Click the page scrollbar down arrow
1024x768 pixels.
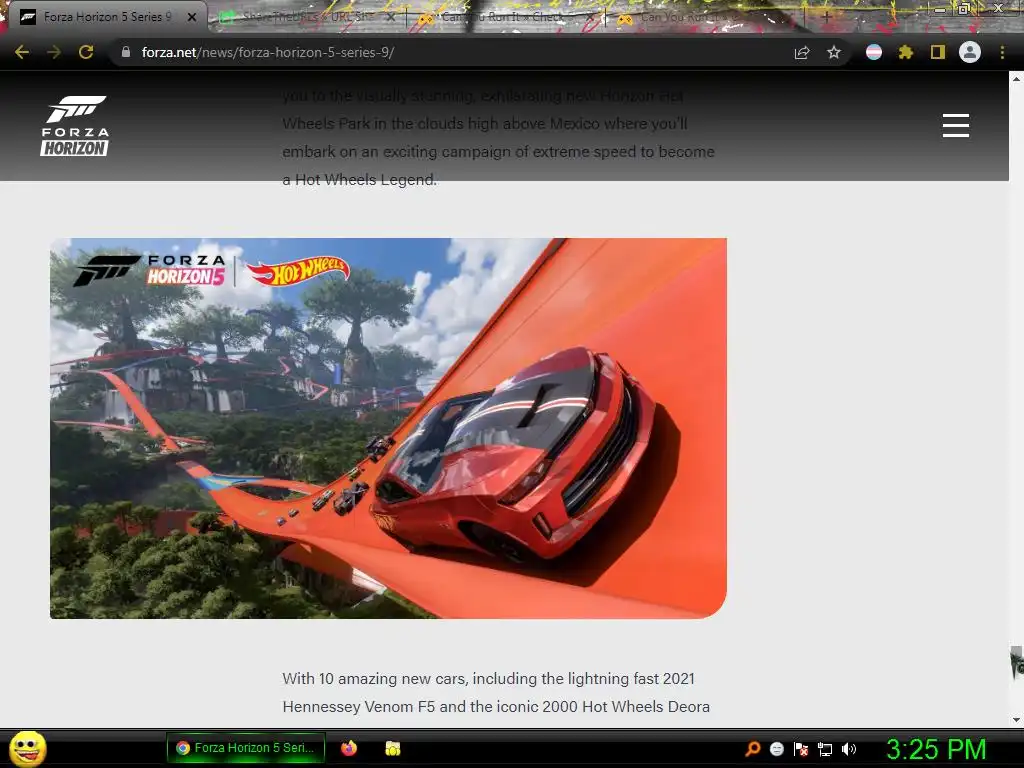tap(1016, 719)
